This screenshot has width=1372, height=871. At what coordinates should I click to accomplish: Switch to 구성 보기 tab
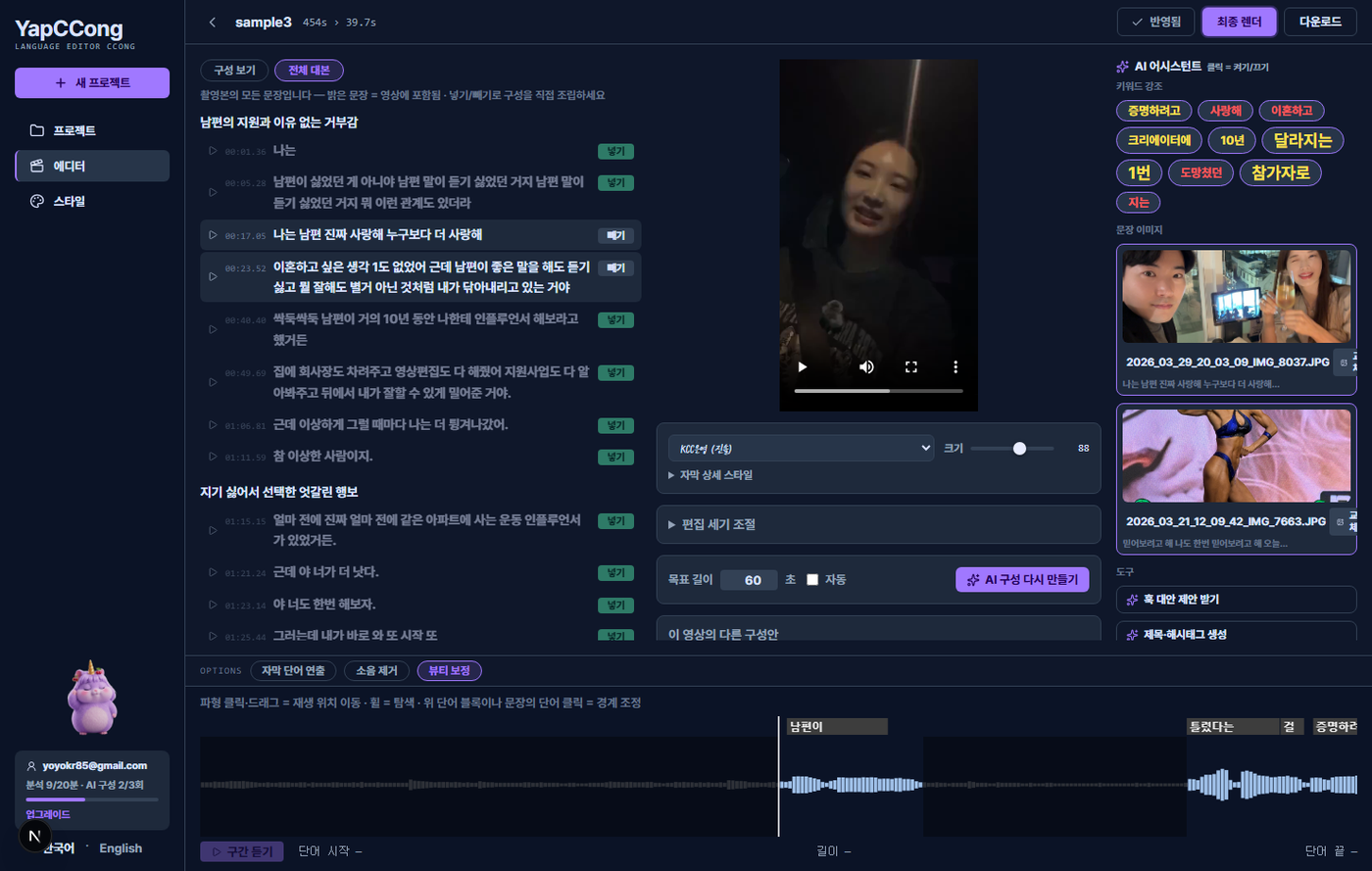click(234, 71)
